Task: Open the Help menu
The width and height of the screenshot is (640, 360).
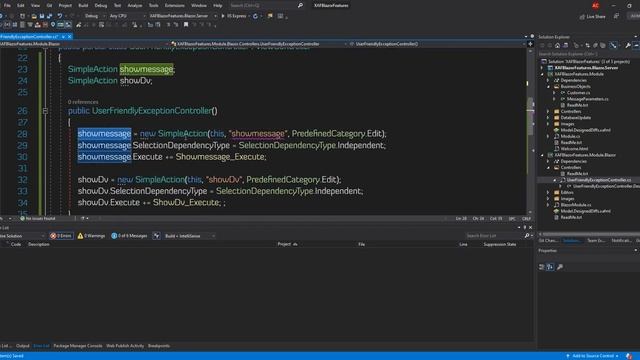Action: pyautogui.click(x=218, y=5)
